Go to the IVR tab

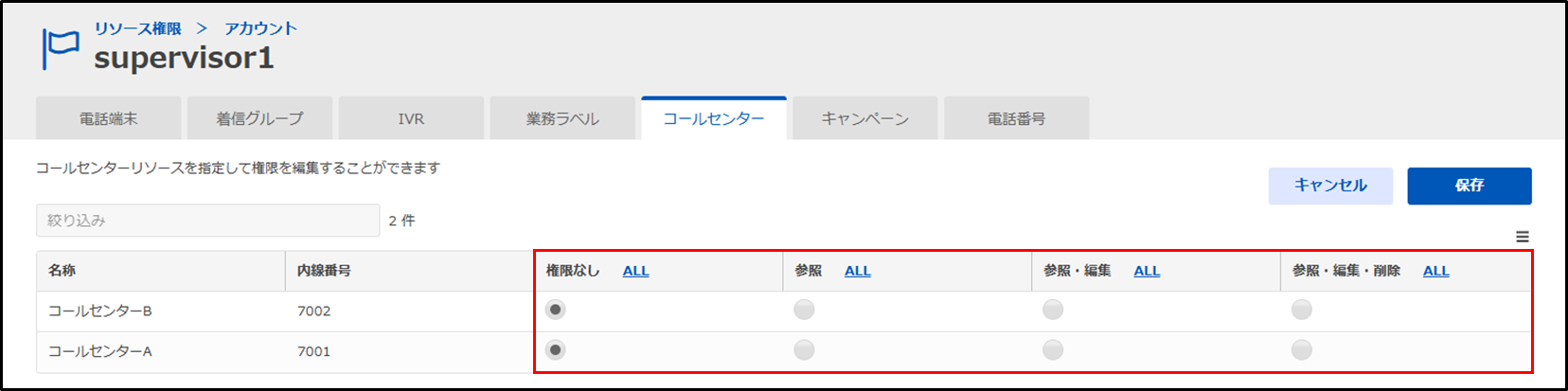[411, 118]
